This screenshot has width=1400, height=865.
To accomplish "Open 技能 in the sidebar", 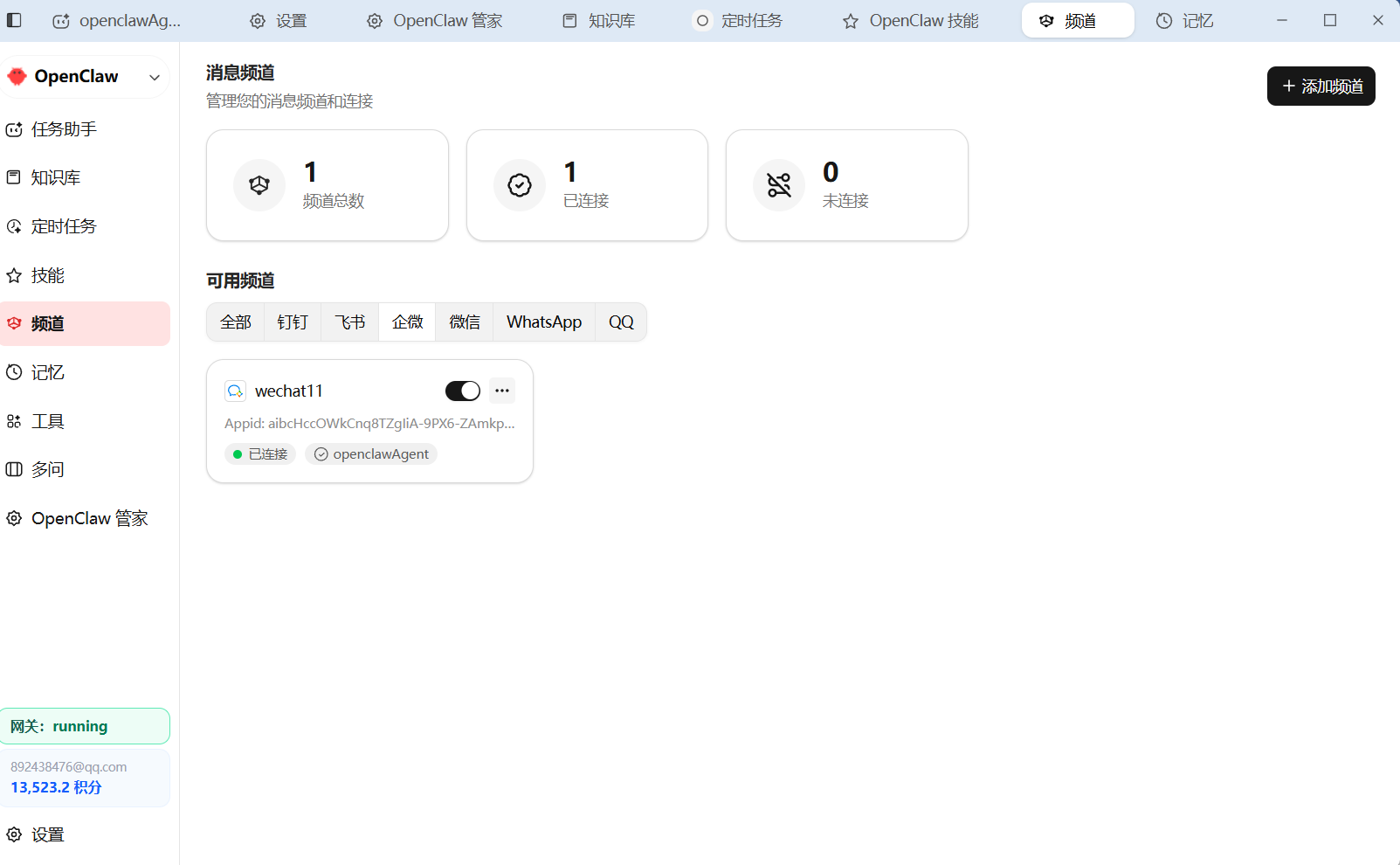I will [85, 275].
